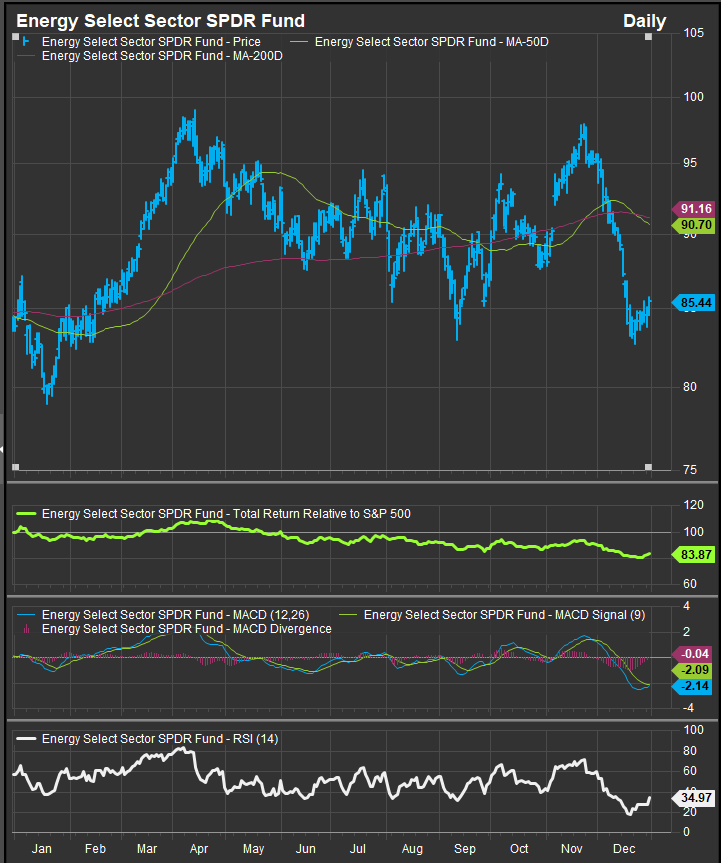Click the Nov label on time axis
721x863 pixels.
(x=572, y=849)
